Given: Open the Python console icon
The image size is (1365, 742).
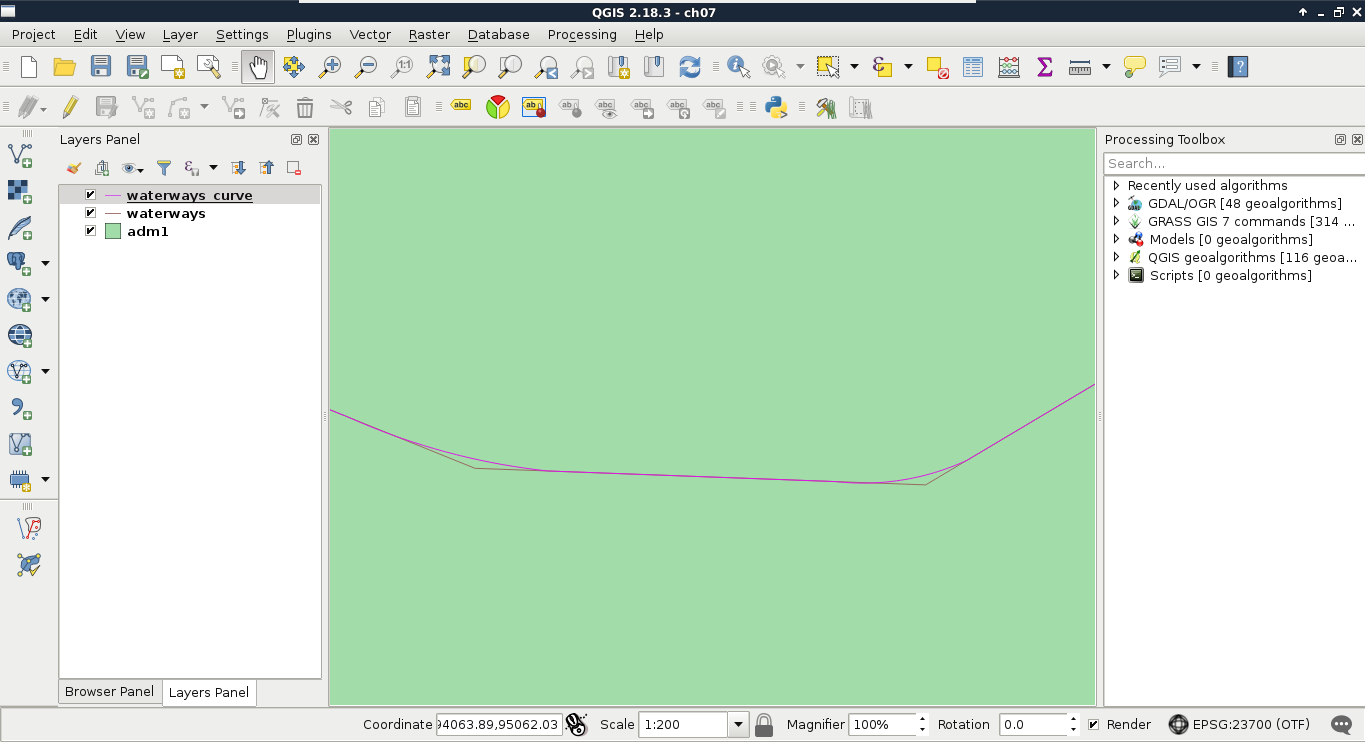Looking at the screenshot, I should coord(777,107).
